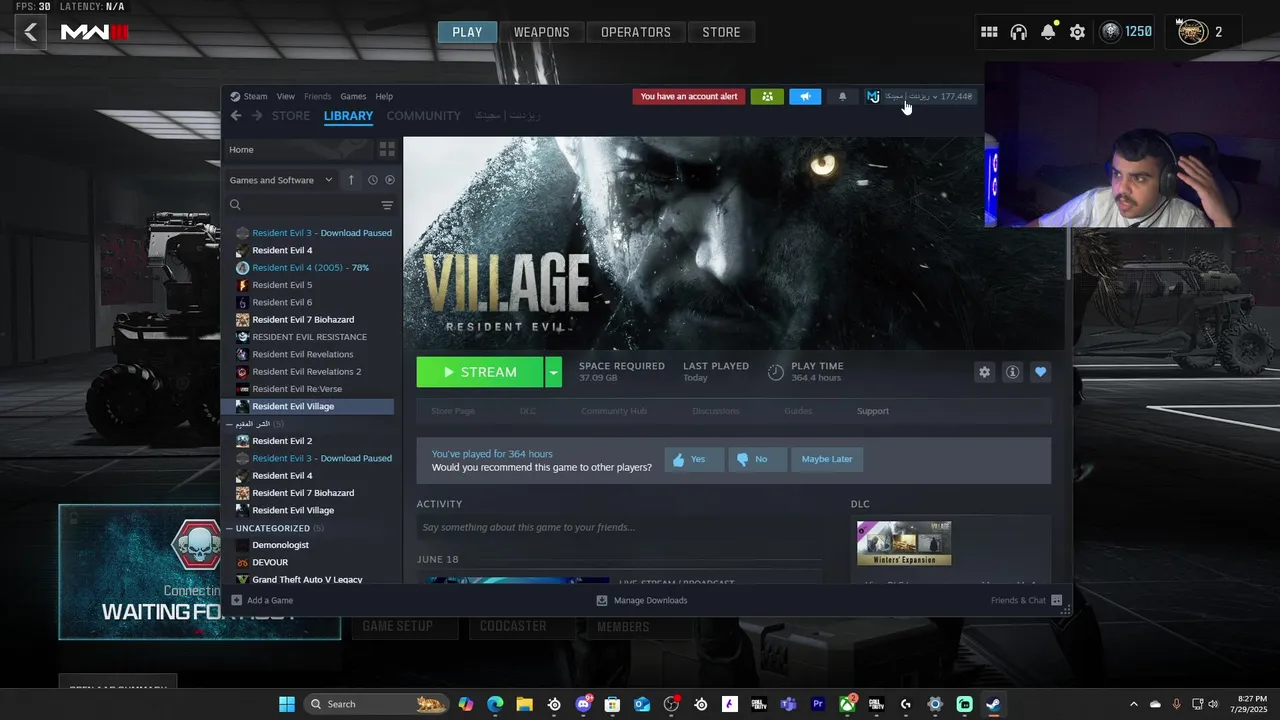Toggle microphone icon in system tray
This screenshot has height=720, width=1280.
point(1176,704)
